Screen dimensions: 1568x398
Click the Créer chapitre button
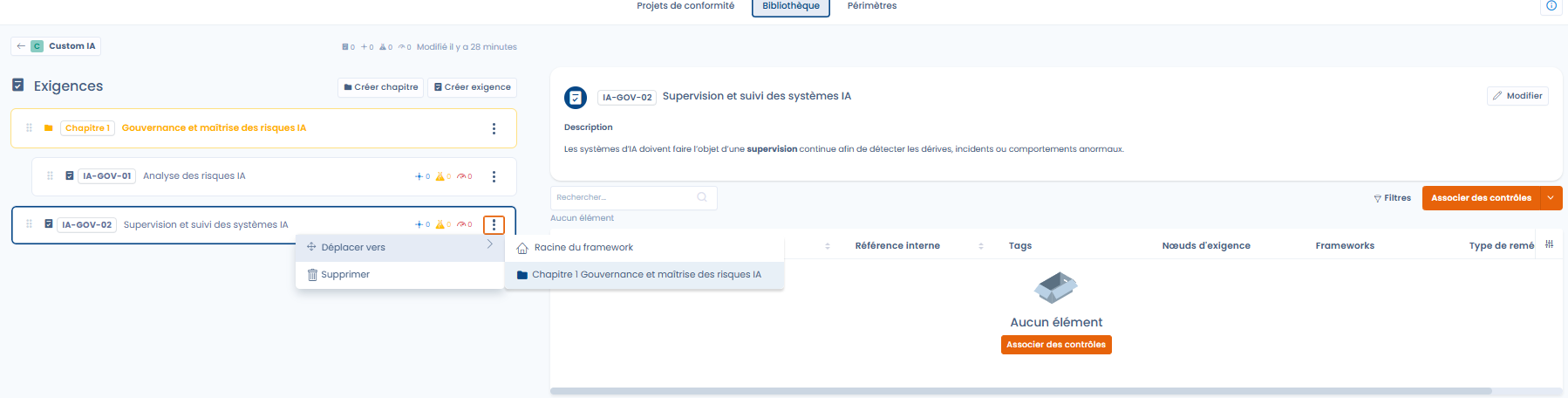pos(380,87)
